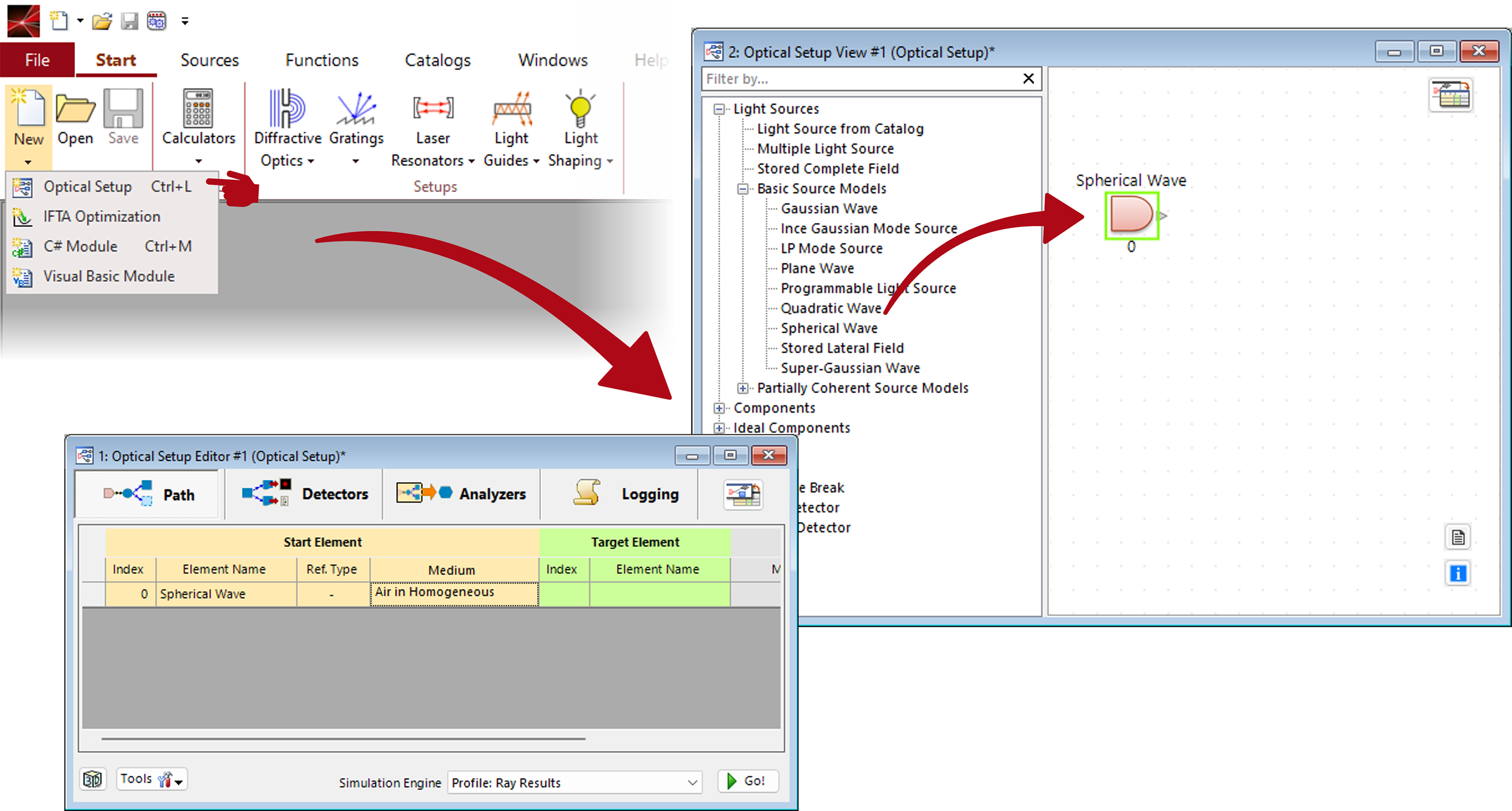Select Super-Gaussian Wave in the tree
Screen dimensions: 1512x811
(850, 368)
